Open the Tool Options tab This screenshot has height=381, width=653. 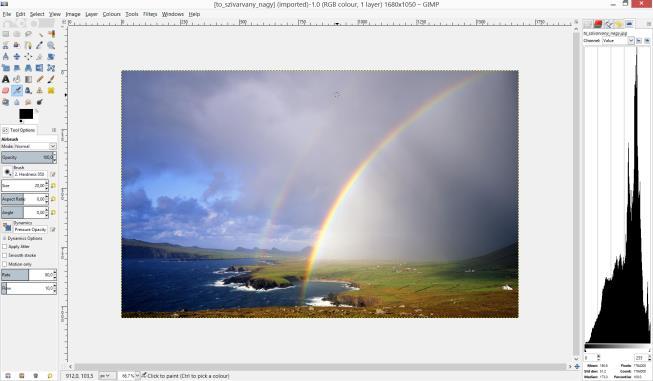pyautogui.click(x=19, y=130)
